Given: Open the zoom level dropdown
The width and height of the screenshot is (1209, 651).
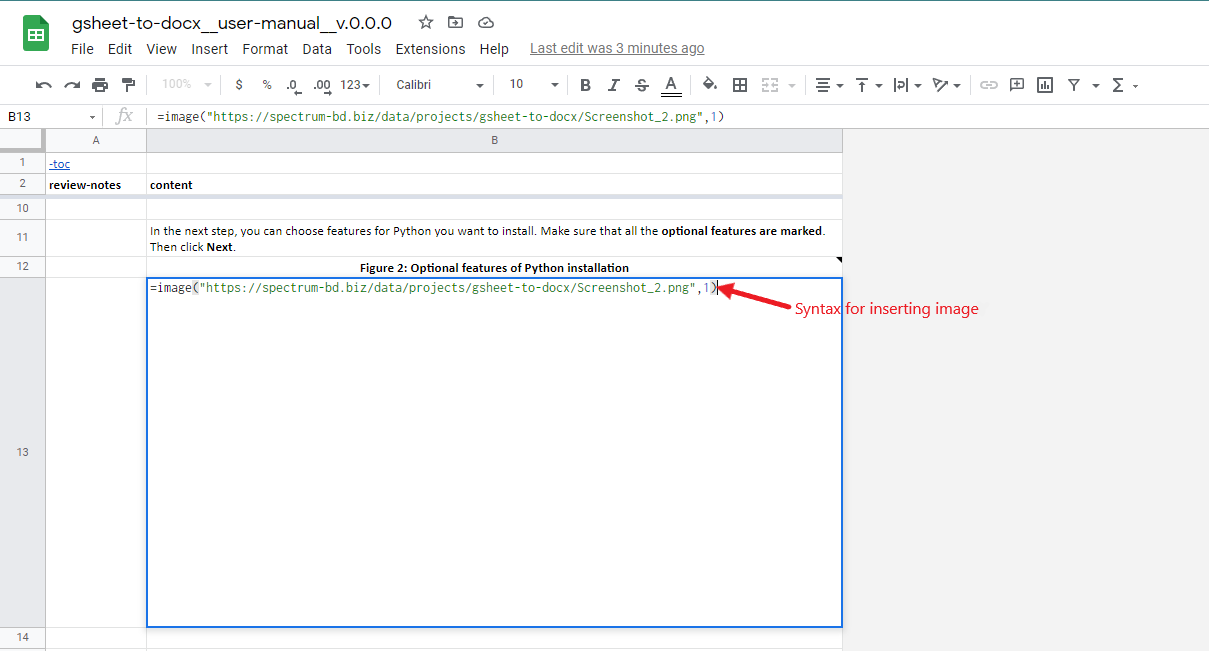Looking at the screenshot, I should point(187,85).
